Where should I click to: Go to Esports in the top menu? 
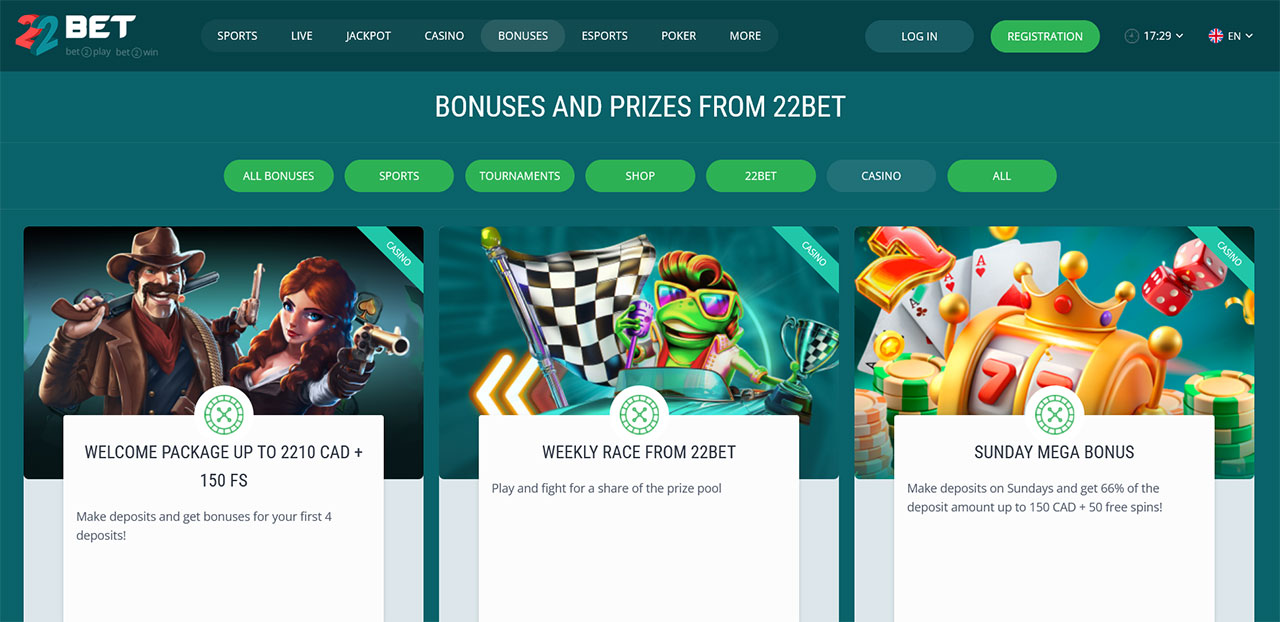click(605, 36)
